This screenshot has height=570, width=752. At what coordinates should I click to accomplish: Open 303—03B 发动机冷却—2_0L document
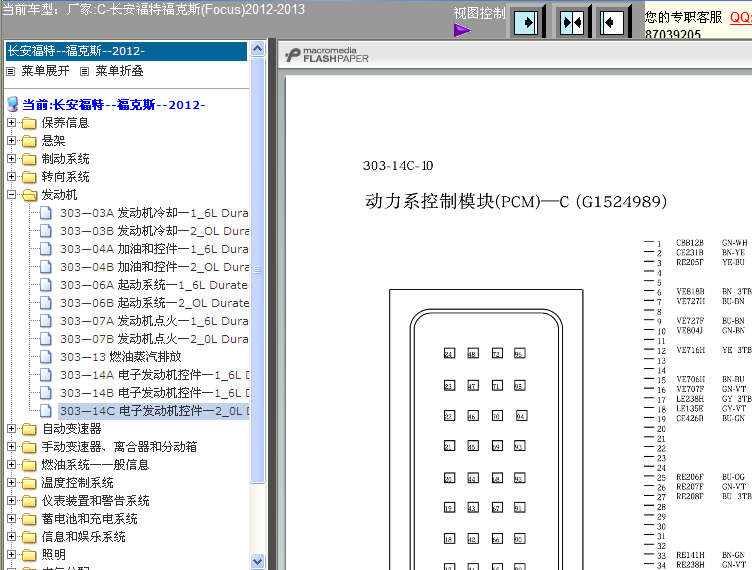[154, 231]
